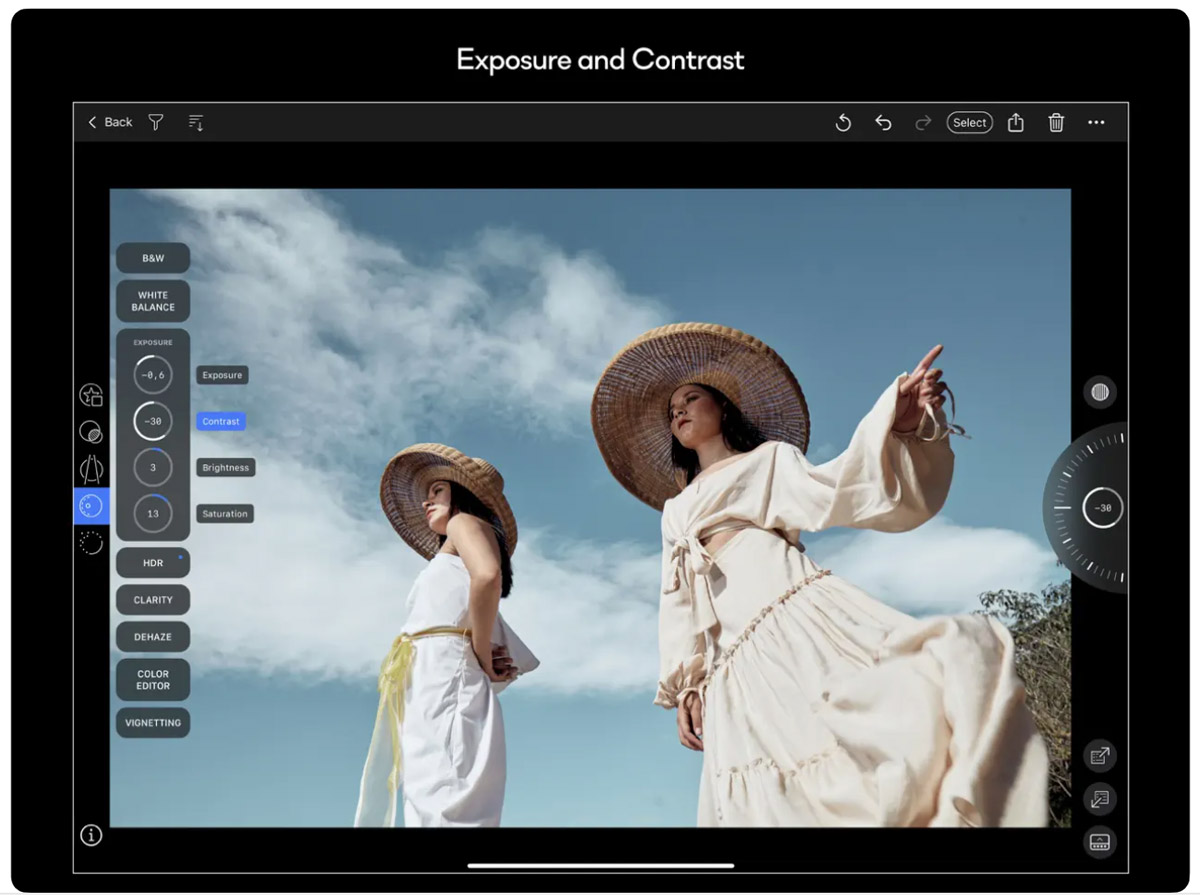Click the redo arrow icon
The image size is (1200, 895).
[923, 122]
